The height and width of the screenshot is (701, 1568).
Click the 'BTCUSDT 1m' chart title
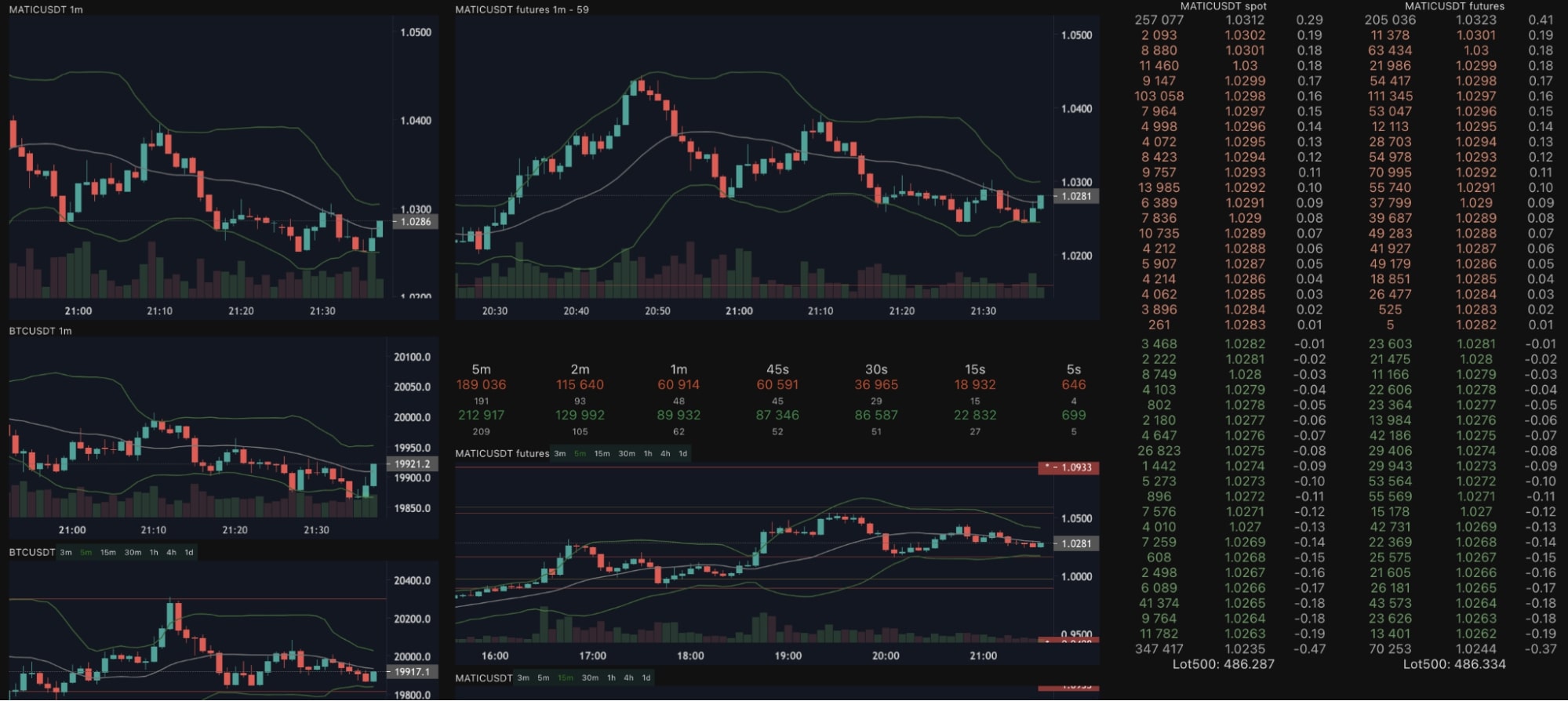coord(40,331)
